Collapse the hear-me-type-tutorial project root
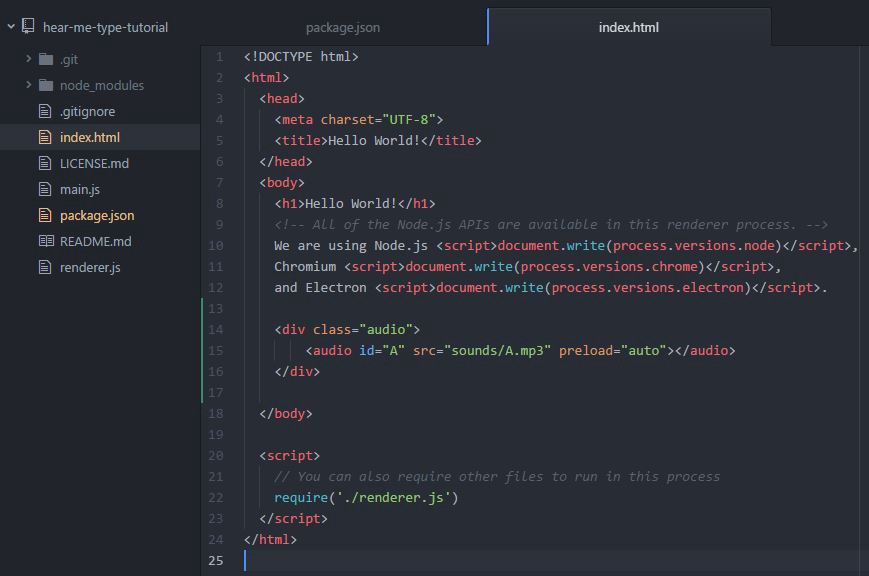This screenshot has width=869, height=576. pyautogui.click(x=11, y=26)
